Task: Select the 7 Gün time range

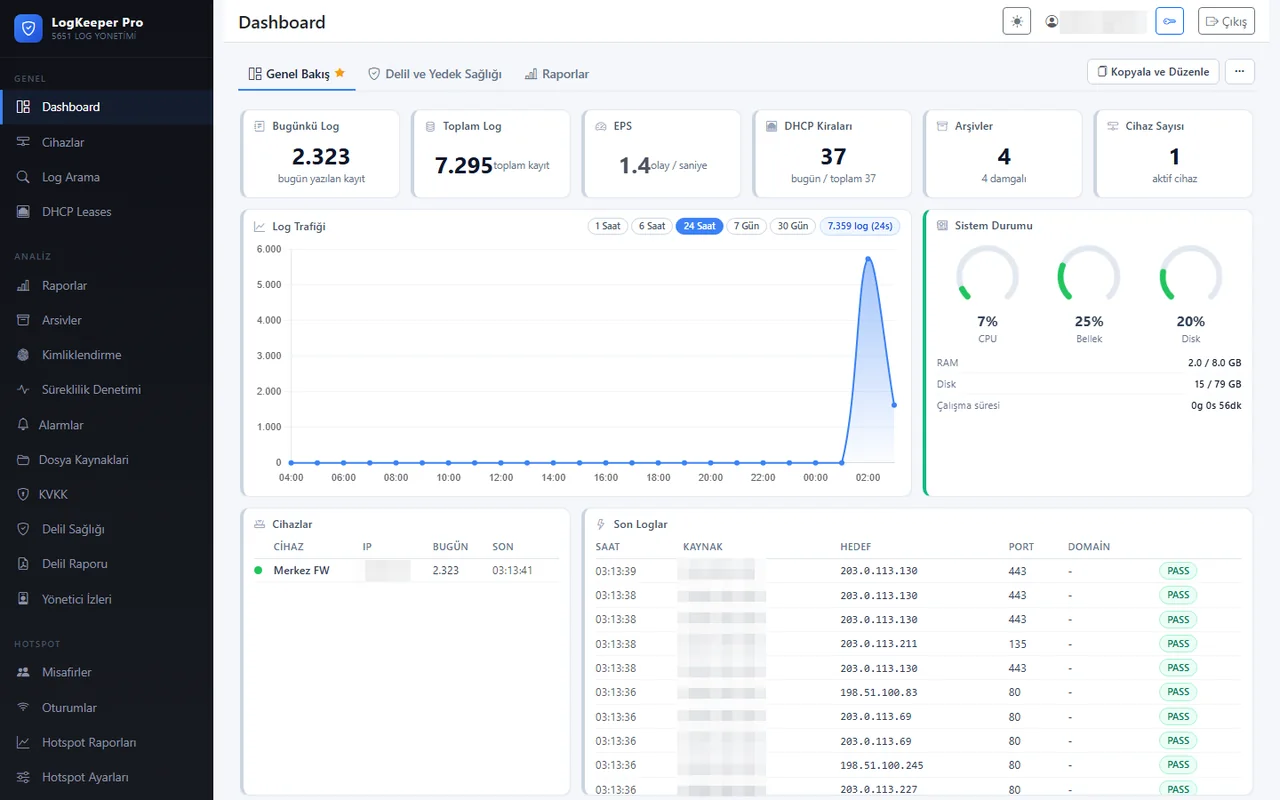Action: [x=746, y=226]
